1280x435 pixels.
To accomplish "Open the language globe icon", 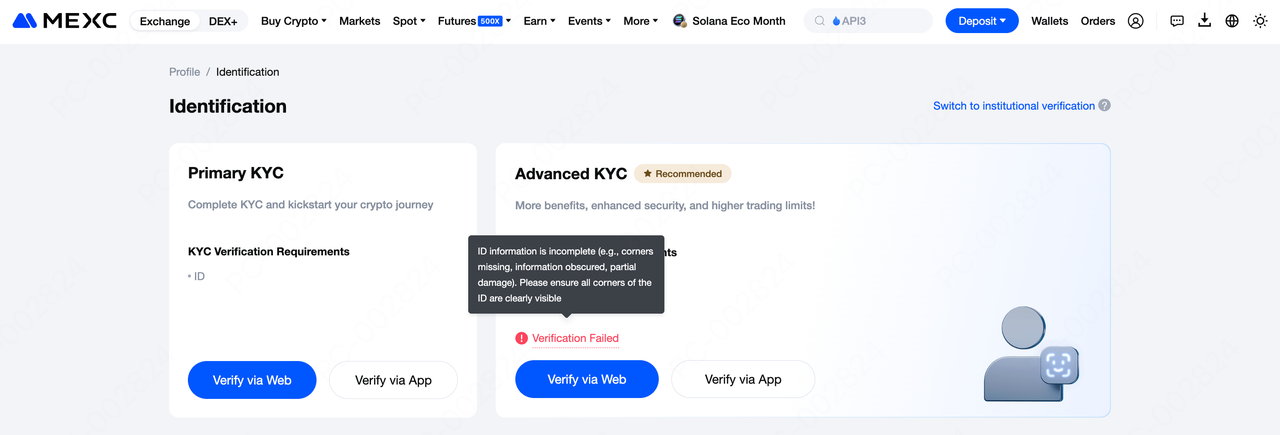I will [x=1232, y=21].
